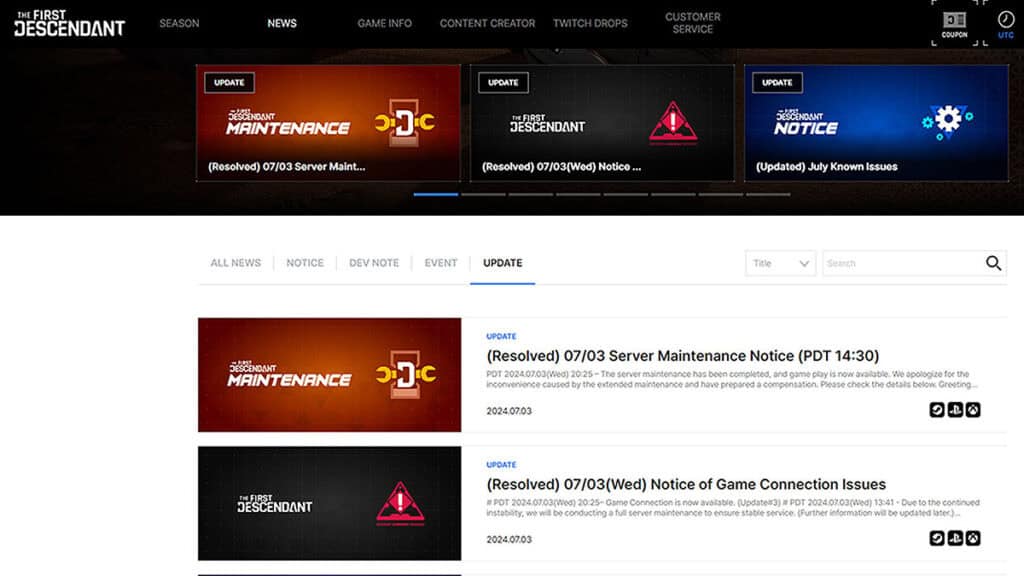
Task: Select the second carousel indicator dot
Action: click(x=483, y=193)
